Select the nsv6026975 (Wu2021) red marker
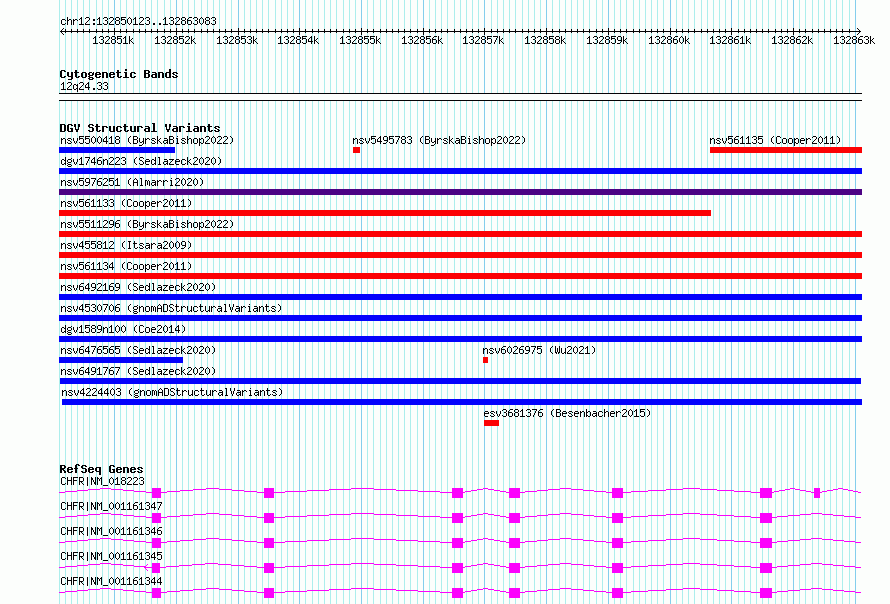This screenshot has width=890, height=604. coord(485,360)
